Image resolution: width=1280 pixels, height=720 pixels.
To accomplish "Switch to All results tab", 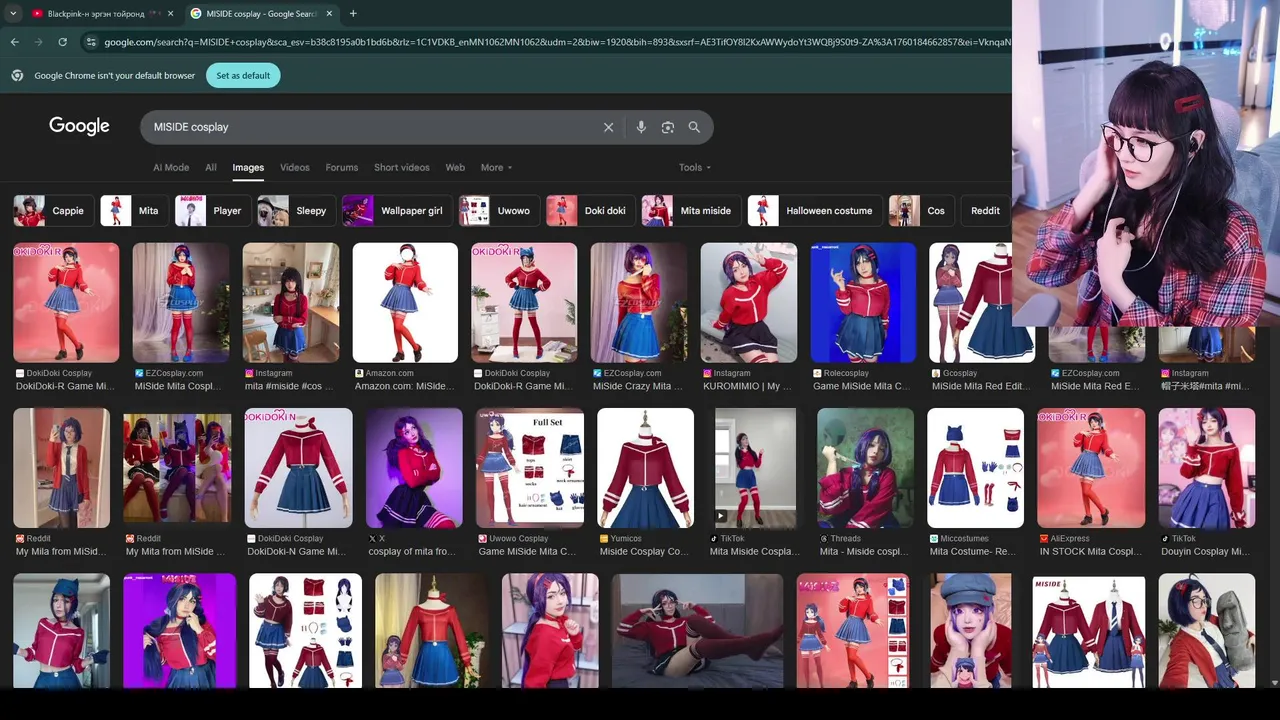I will pyautogui.click(x=211, y=167).
